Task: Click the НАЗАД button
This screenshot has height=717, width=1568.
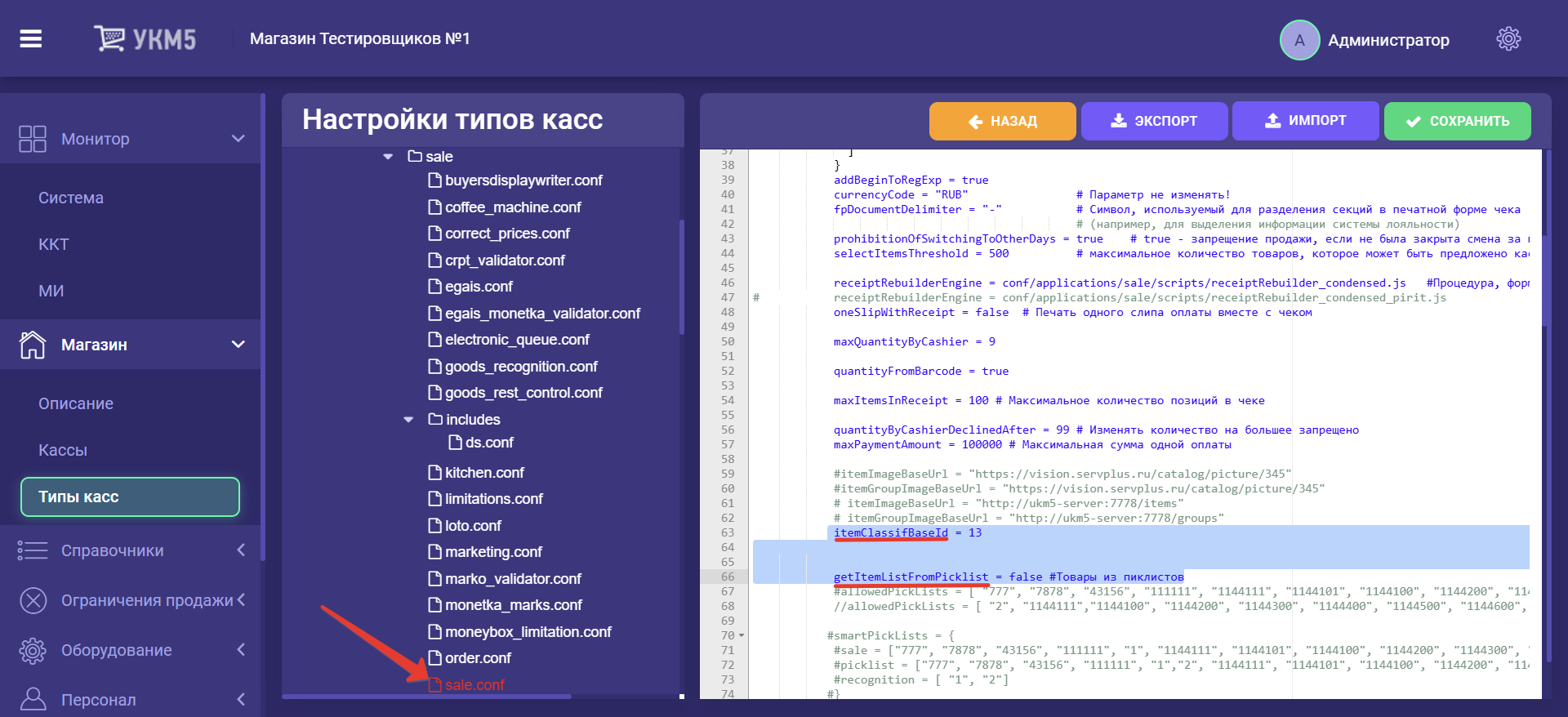Action: coord(1003,121)
